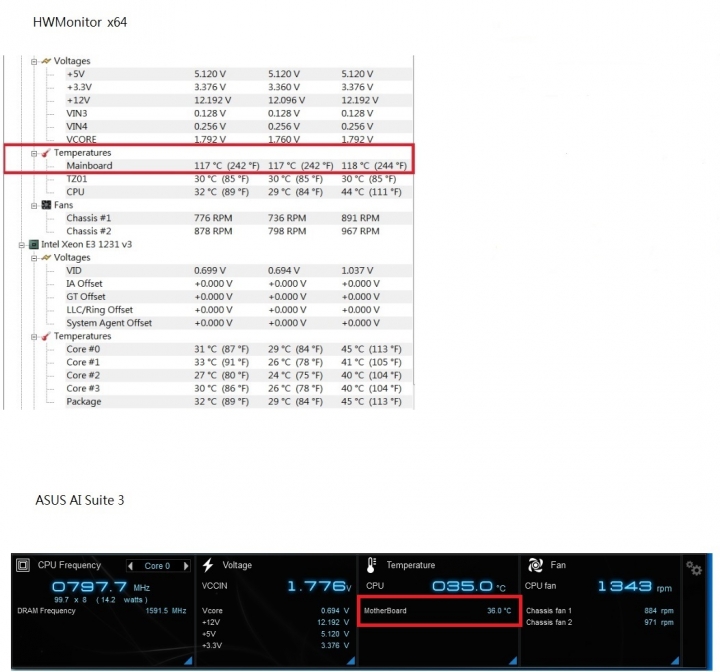The width and height of the screenshot is (720, 672).
Task: Select the Core #3 temperature row
Action: [239, 388]
